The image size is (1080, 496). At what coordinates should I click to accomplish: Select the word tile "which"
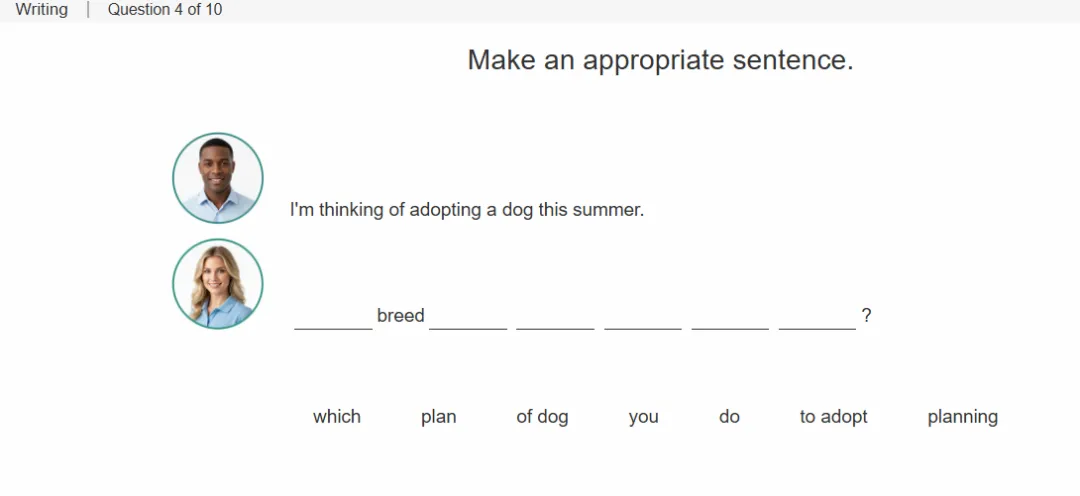click(x=337, y=417)
